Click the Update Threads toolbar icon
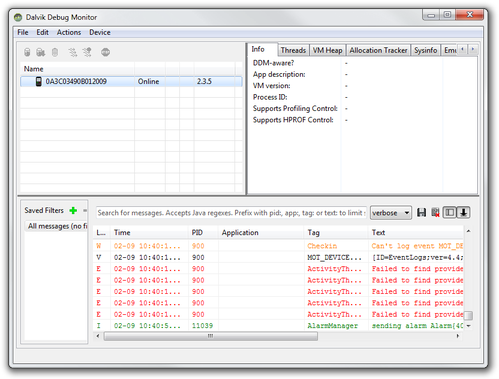Viewport: 499px width, 379px height. (x=73, y=52)
